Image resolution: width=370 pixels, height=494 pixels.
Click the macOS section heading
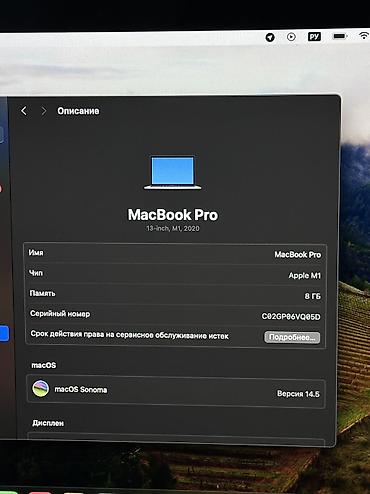44,365
